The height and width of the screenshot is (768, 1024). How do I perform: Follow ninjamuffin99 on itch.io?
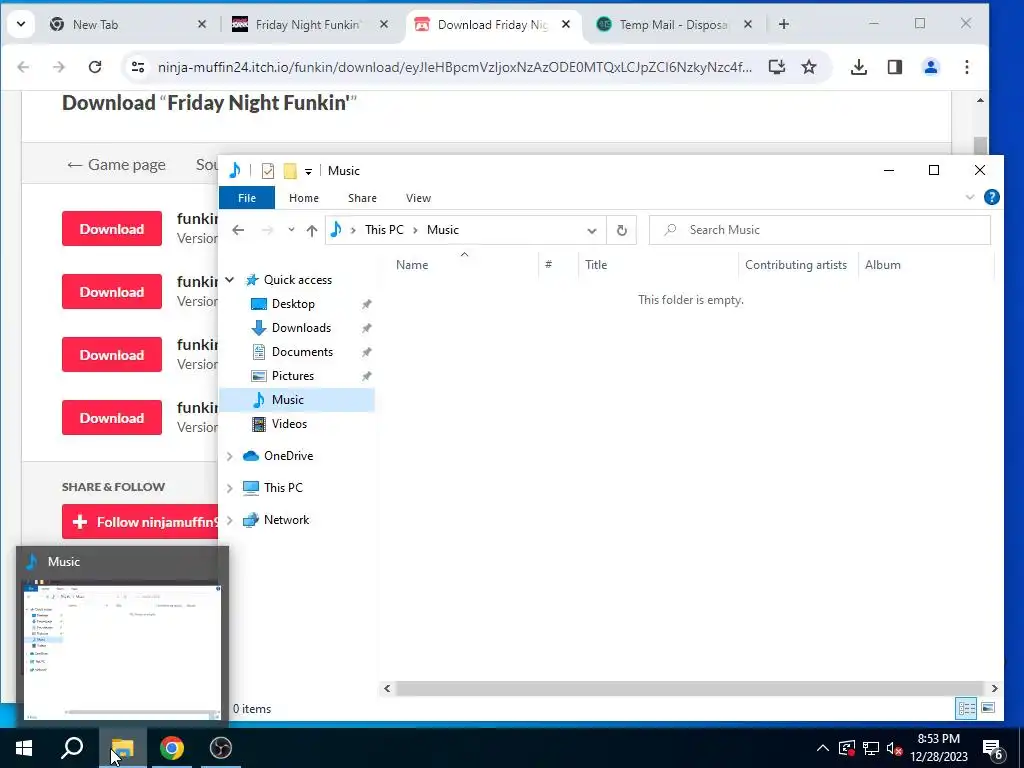(x=140, y=522)
